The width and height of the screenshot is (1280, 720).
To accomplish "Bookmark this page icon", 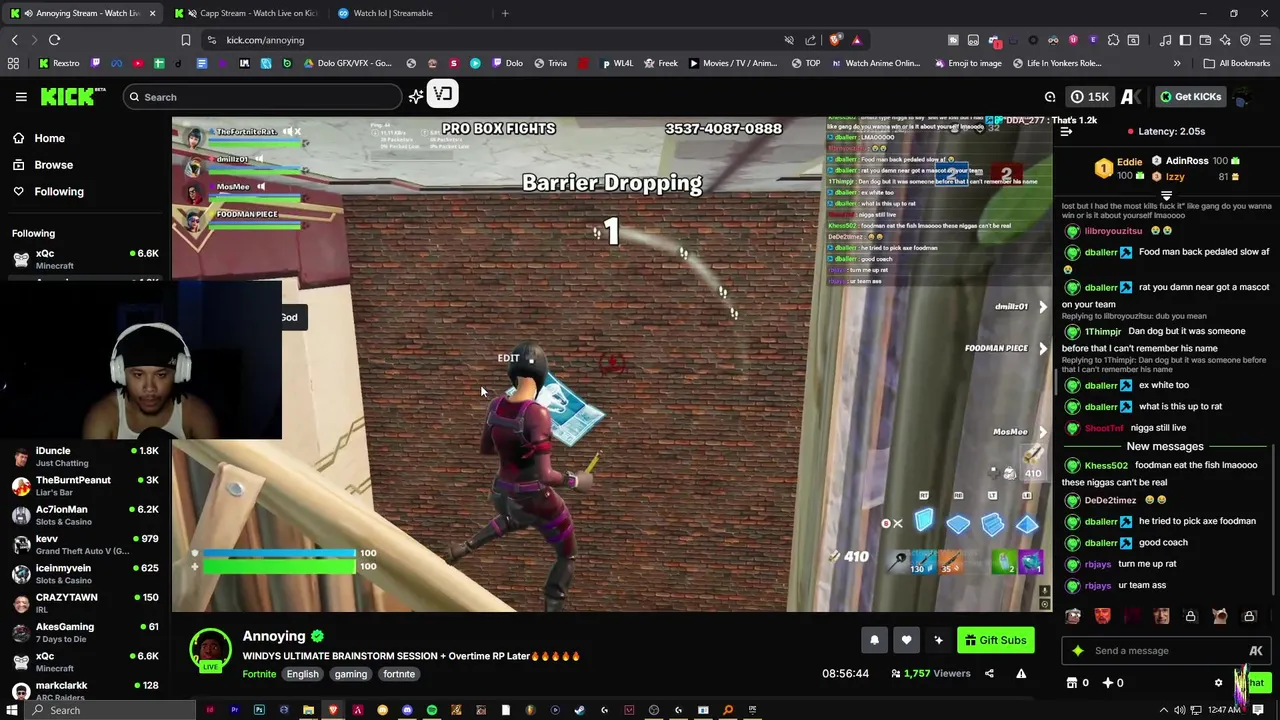I will [x=185, y=40].
